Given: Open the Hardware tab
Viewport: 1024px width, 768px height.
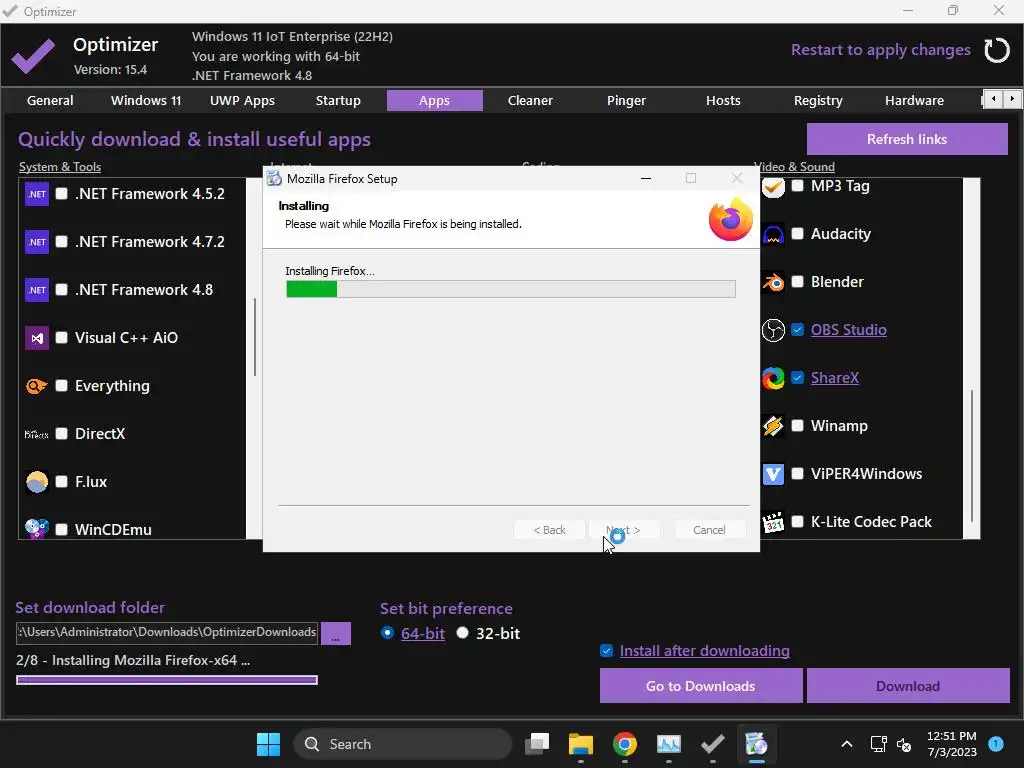Looking at the screenshot, I should pyautogui.click(x=914, y=101).
